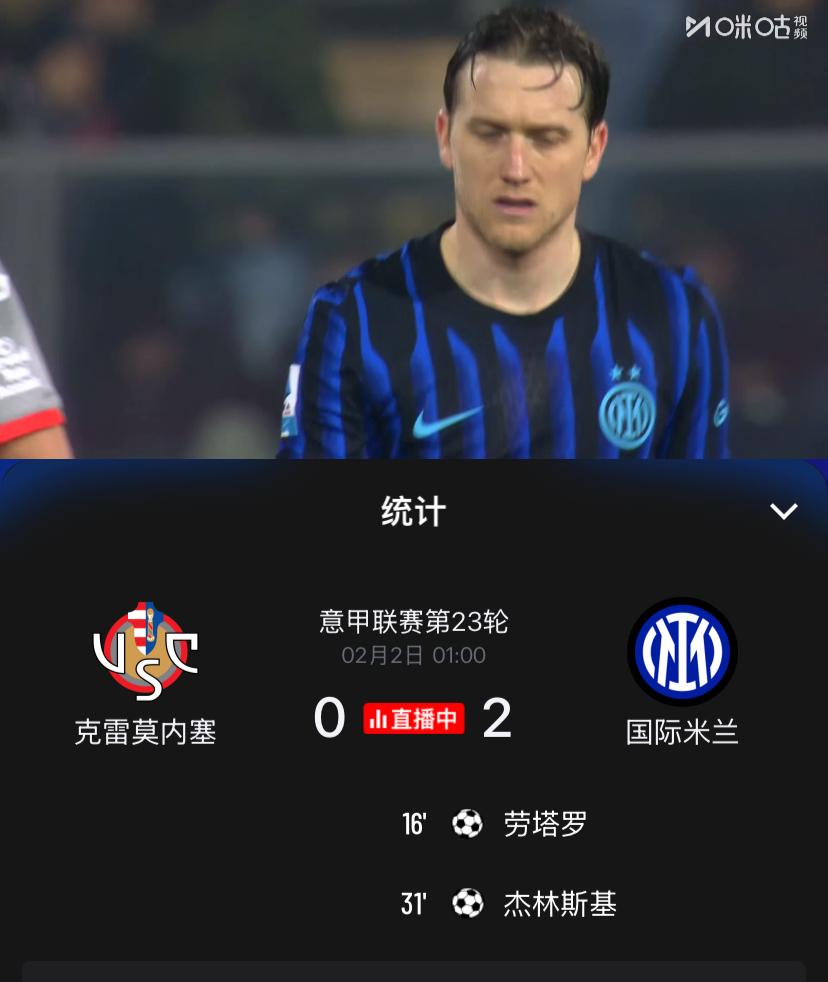Click the bar chart icon in live badge
828x982 pixels.
point(378,719)
